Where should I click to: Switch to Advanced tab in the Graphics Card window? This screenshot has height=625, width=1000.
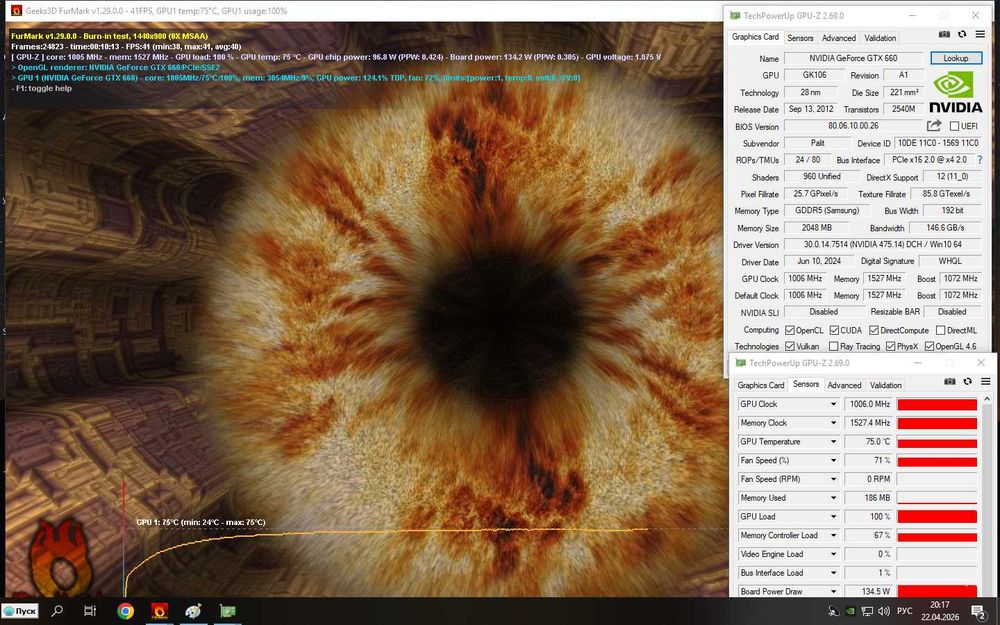839,38
